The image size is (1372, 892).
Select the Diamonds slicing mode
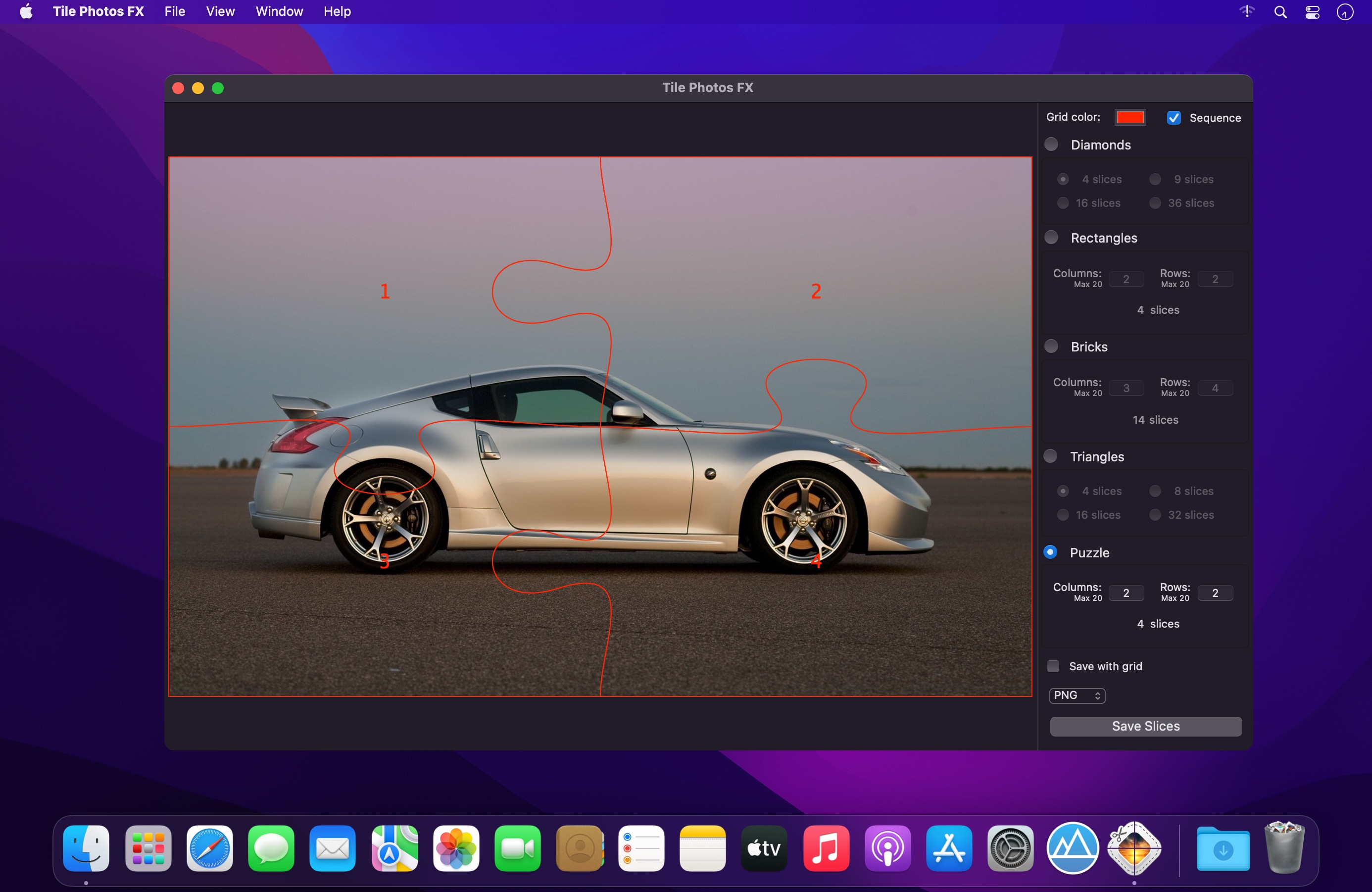click(x=1051, y=144)
